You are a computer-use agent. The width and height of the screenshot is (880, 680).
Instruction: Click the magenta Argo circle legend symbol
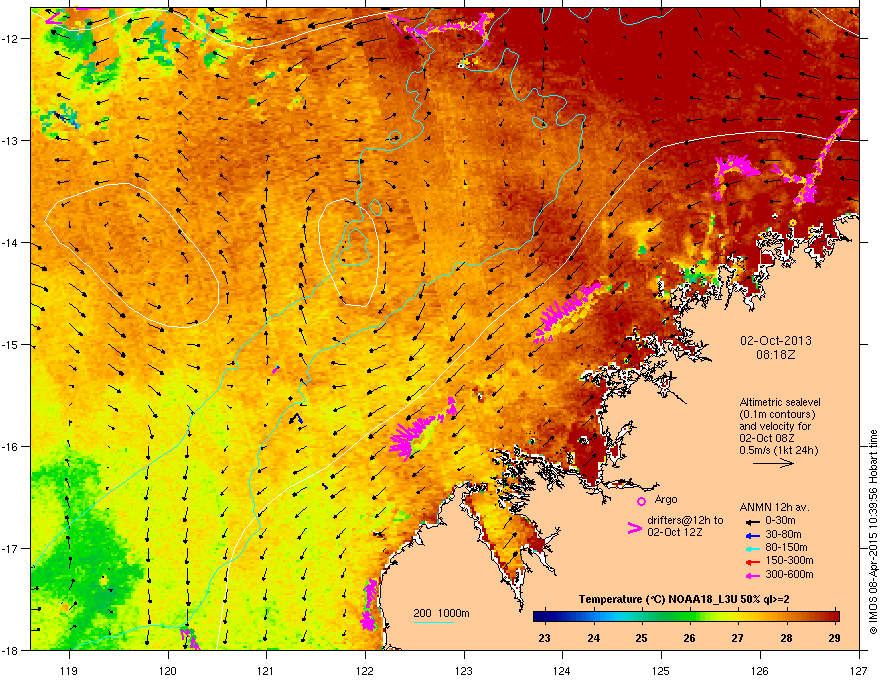pos(641,501)
